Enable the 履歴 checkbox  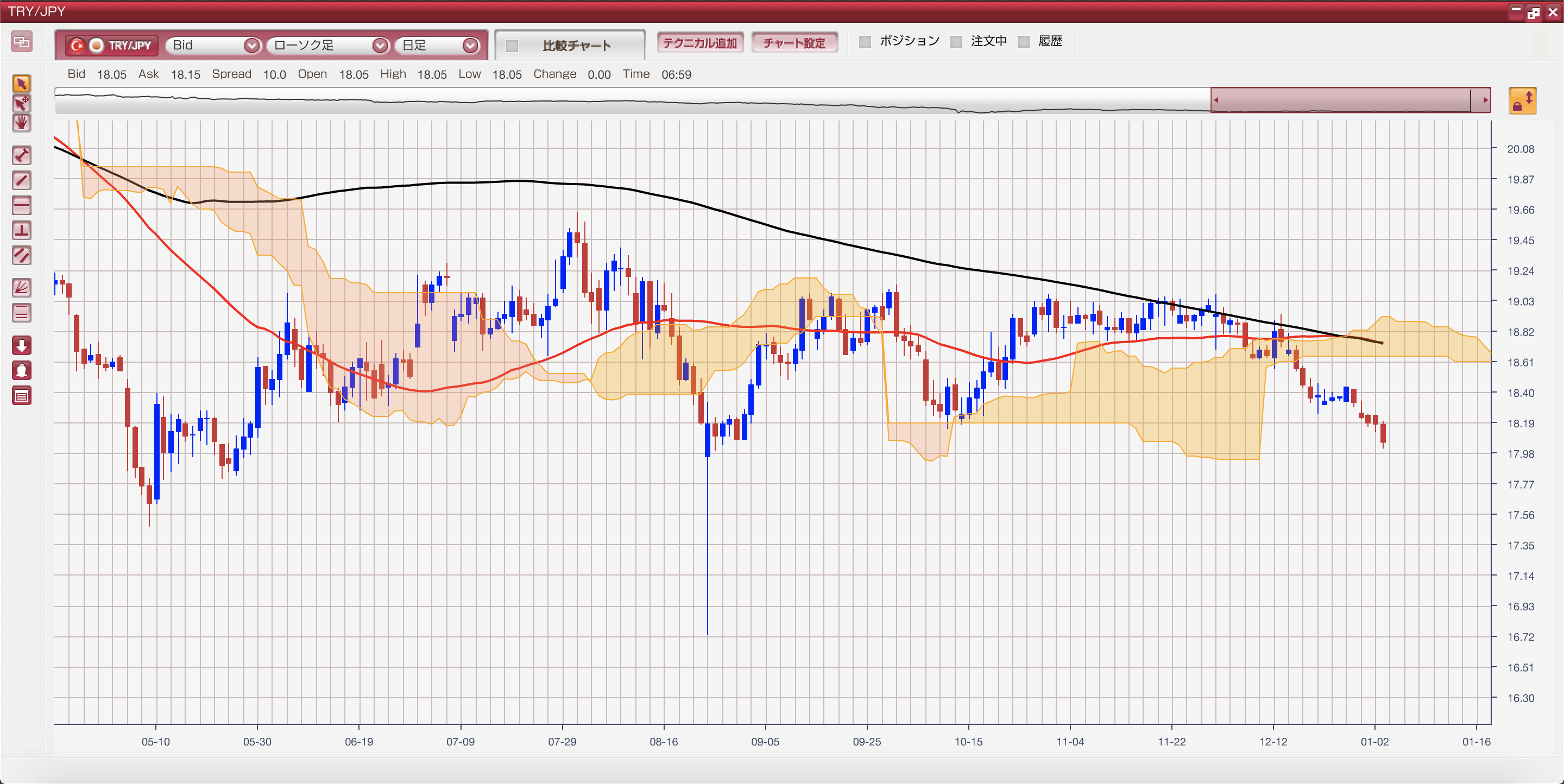pos(1024,41)
